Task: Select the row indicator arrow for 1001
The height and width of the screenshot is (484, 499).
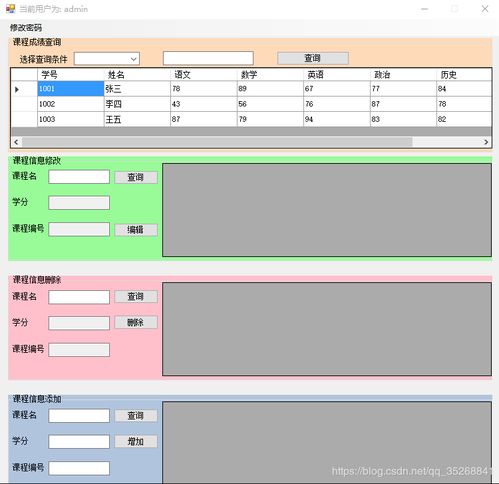Action: pyautogui.click(x=17, y=89)
